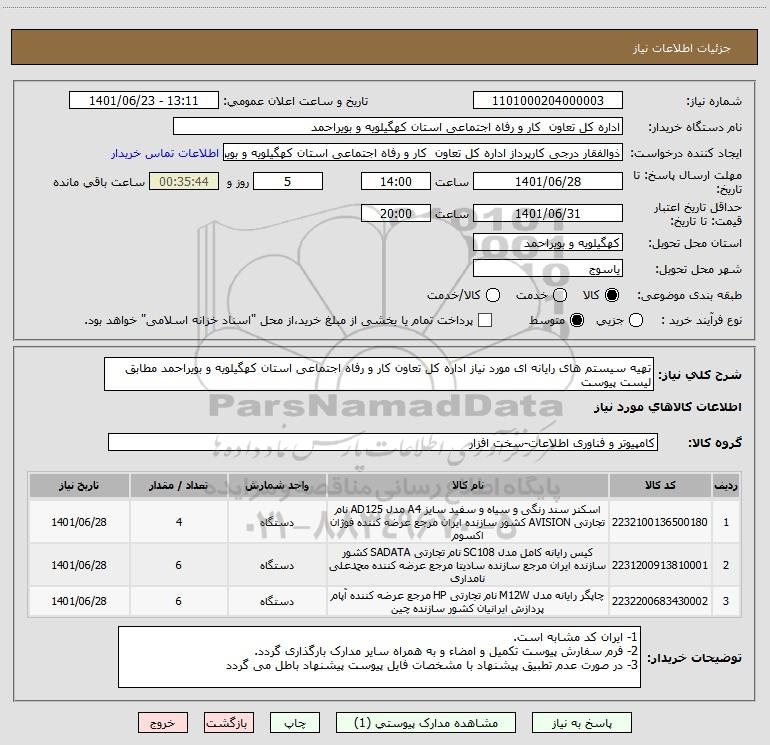Click the HP M12W printer item name
This screenshot has width=770, height=745.
tap(468, 602)
